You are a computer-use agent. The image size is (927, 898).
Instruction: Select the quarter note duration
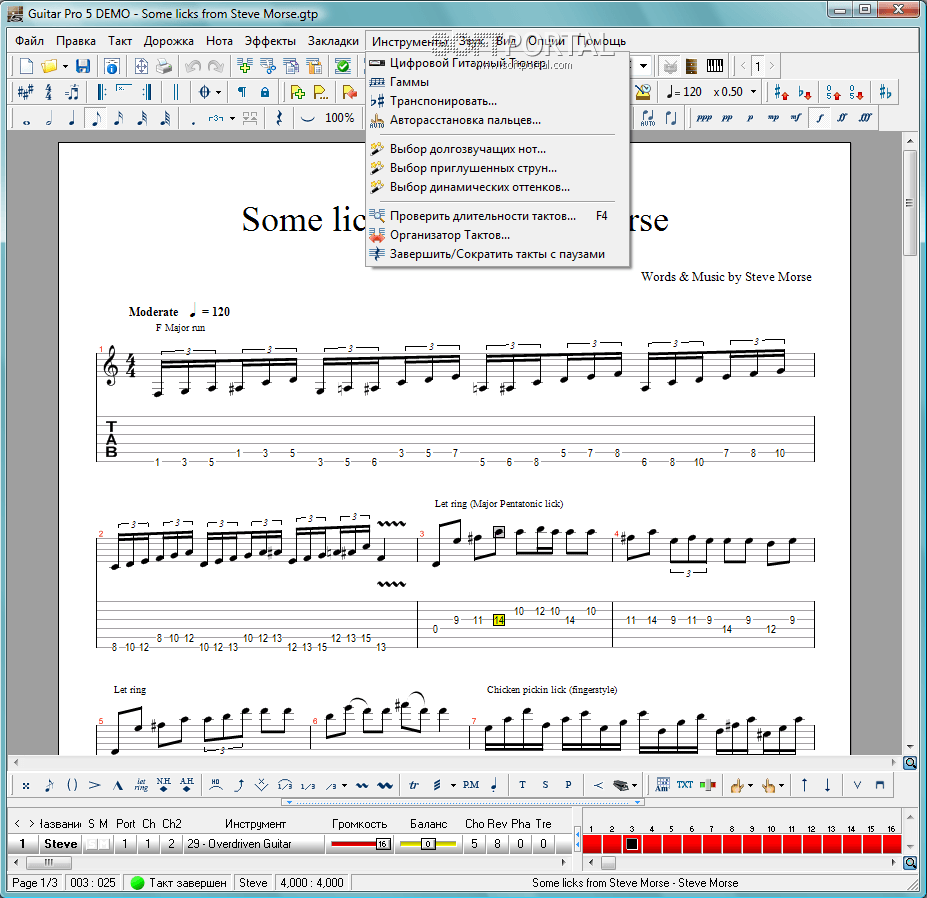coord(72,118)
